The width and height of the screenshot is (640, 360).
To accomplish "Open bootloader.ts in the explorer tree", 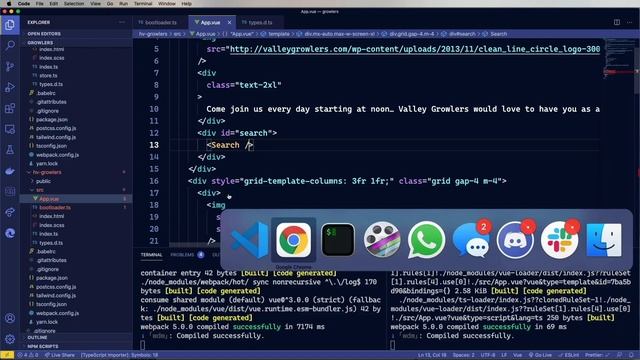I will click(x=55, y=208).
